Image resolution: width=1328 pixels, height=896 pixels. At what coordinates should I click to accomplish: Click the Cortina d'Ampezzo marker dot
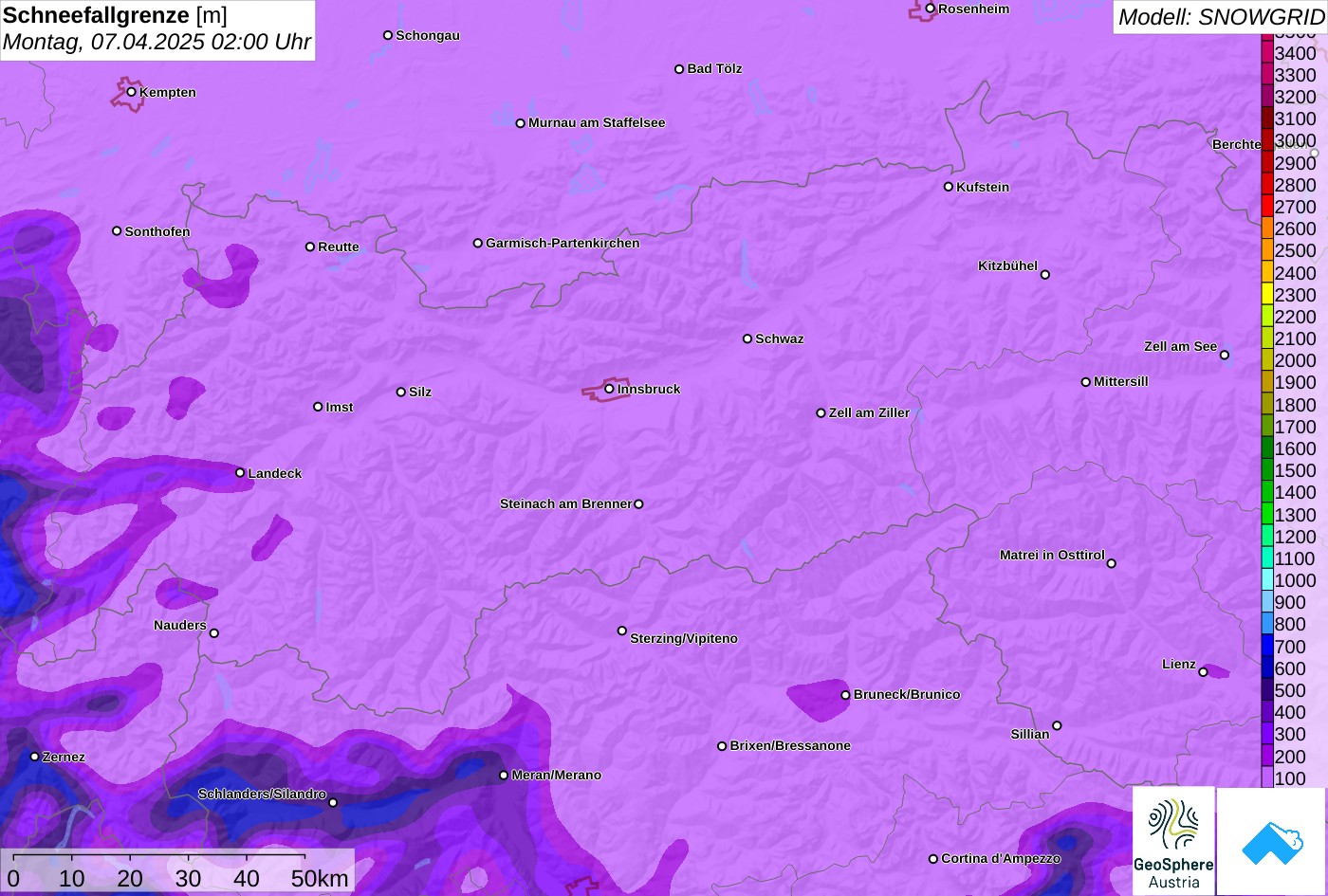tap(932, 859)
